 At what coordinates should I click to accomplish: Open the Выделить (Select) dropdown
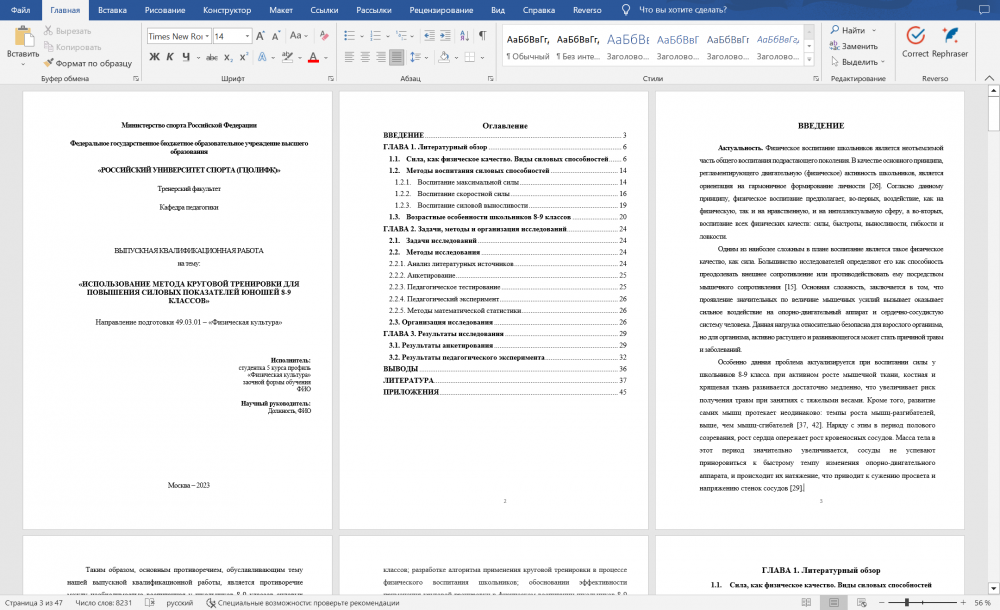click(858, 62)
